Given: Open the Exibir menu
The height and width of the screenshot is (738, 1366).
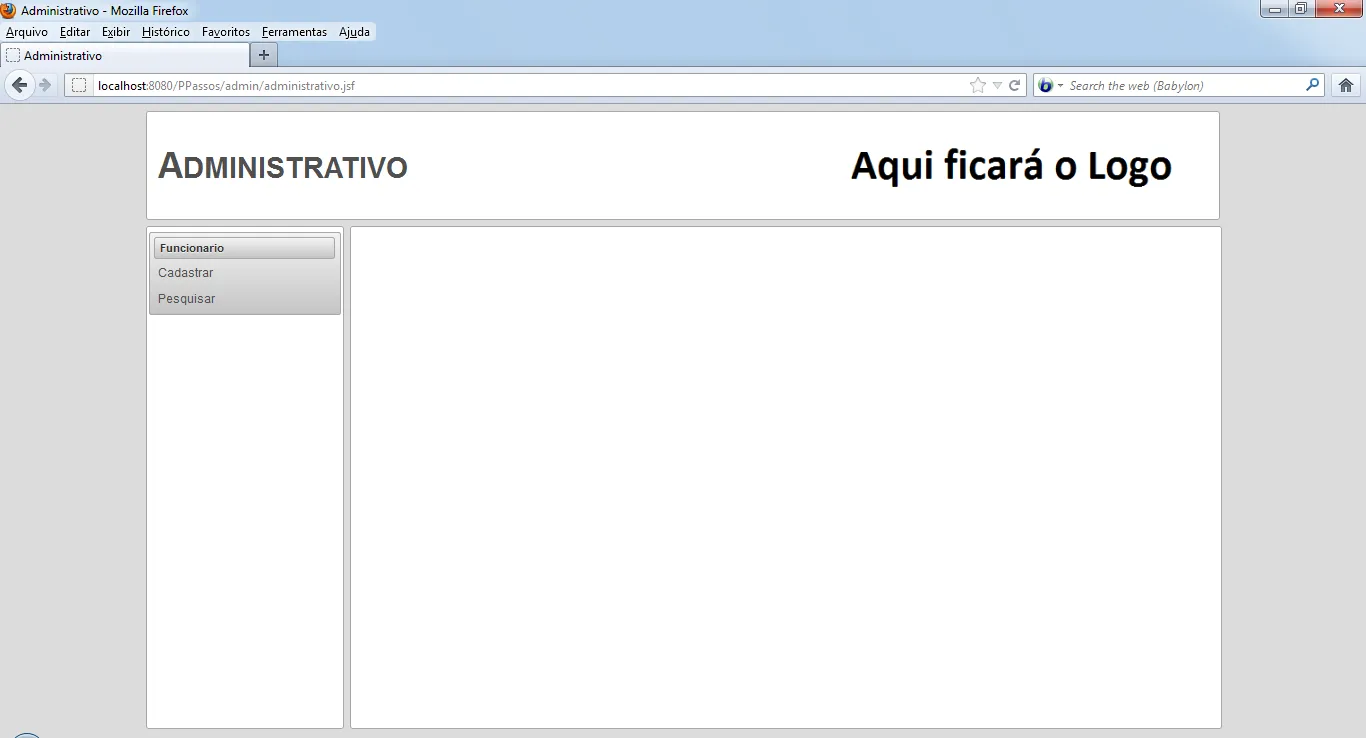Looking at the screenshot, I should tap(116, 32).
